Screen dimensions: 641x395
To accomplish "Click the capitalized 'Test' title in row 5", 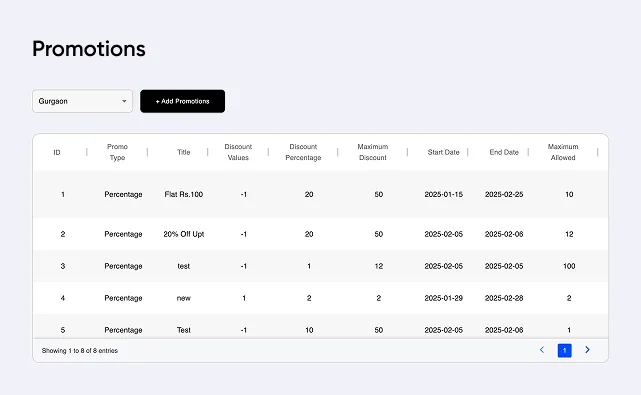I will pos(184,330).
